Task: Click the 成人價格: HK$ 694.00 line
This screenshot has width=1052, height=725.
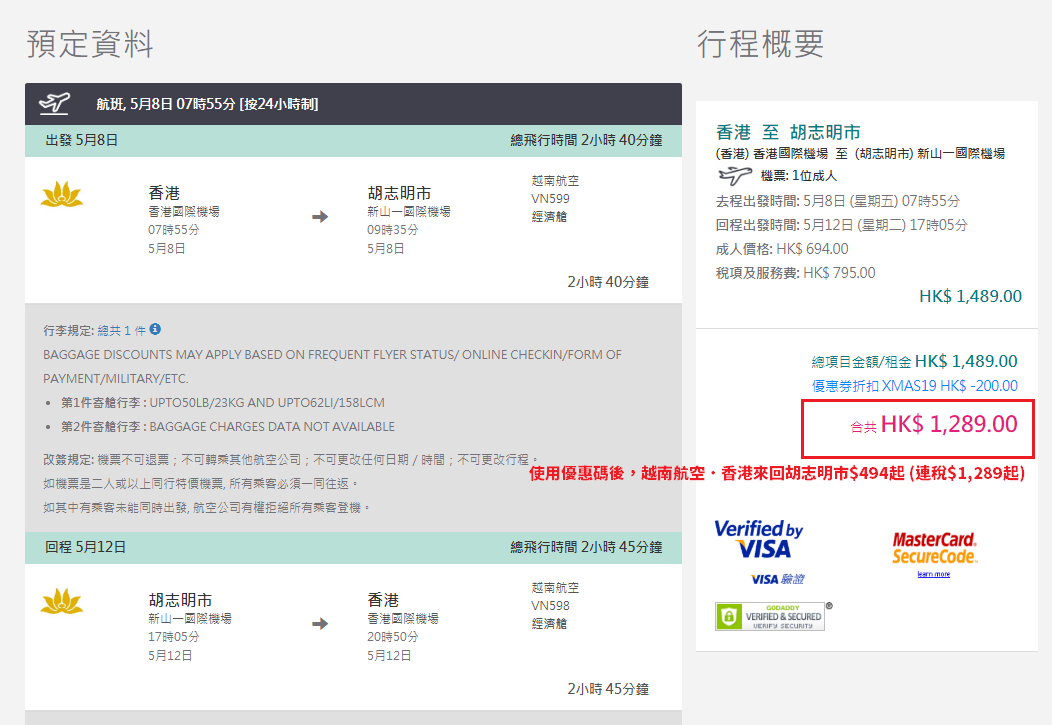Action: click(782, 249)
